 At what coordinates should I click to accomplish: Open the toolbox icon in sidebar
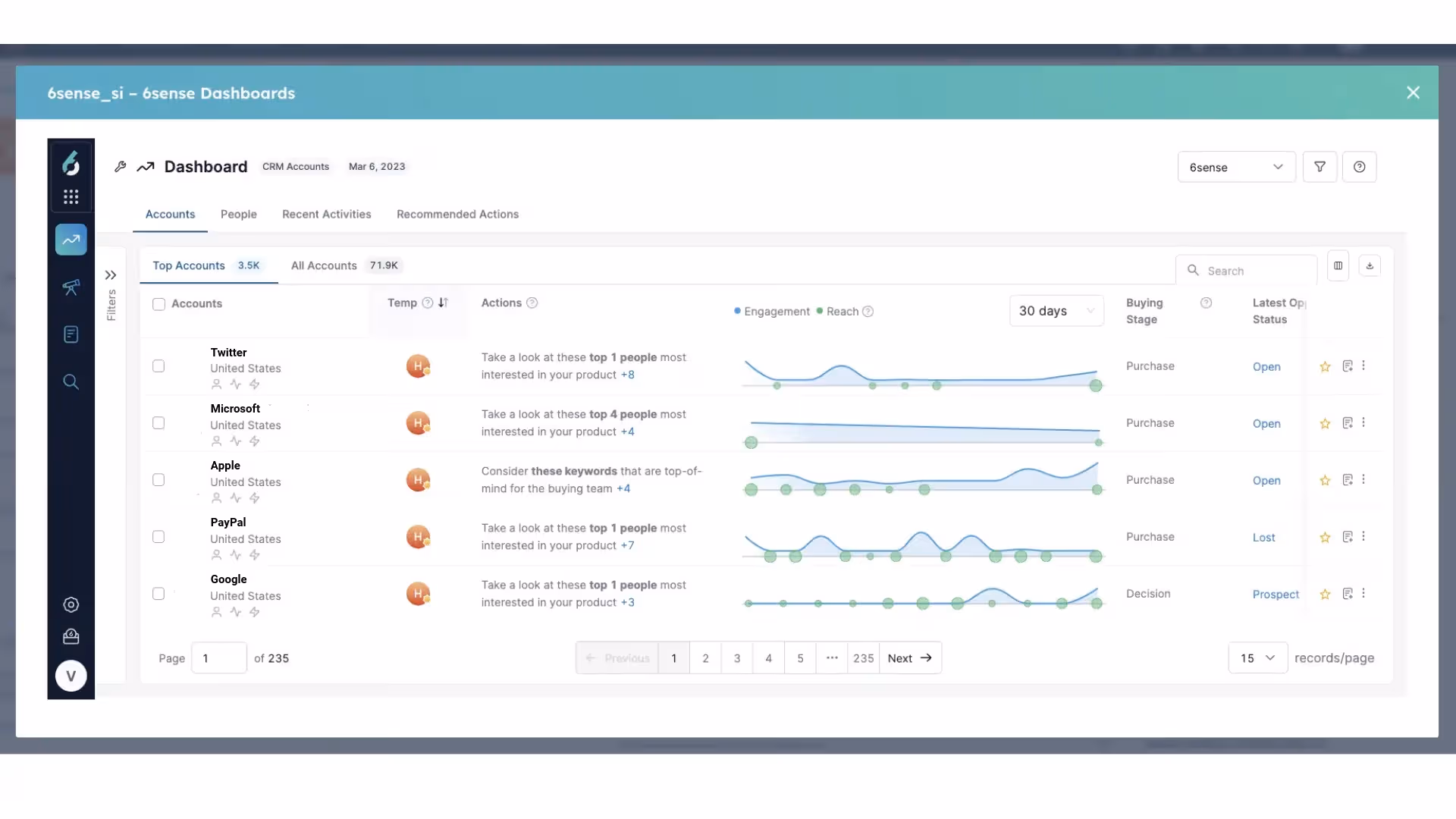(x=71, y=636)
